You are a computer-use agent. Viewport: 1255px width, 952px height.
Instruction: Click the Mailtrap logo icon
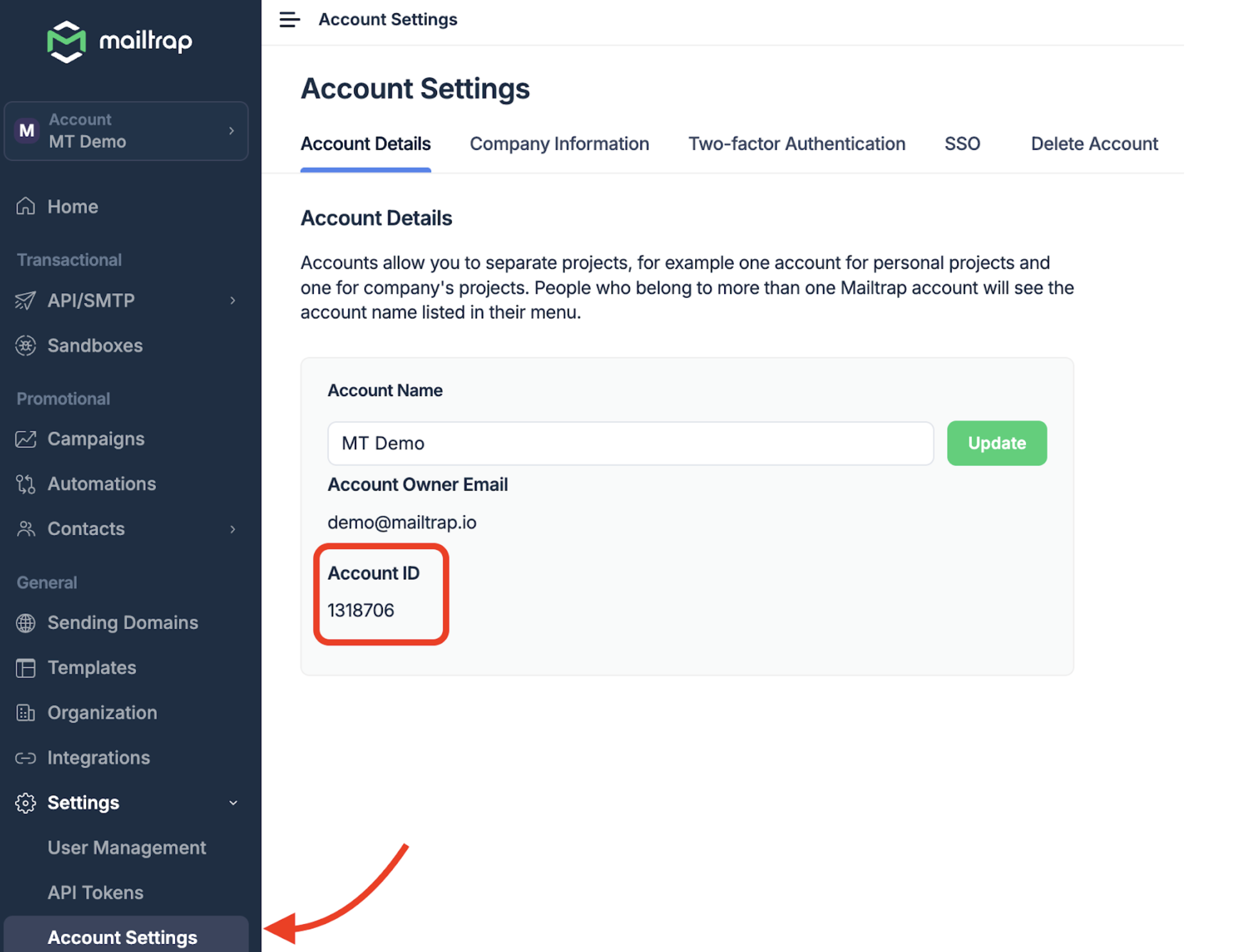pos(66,41)
